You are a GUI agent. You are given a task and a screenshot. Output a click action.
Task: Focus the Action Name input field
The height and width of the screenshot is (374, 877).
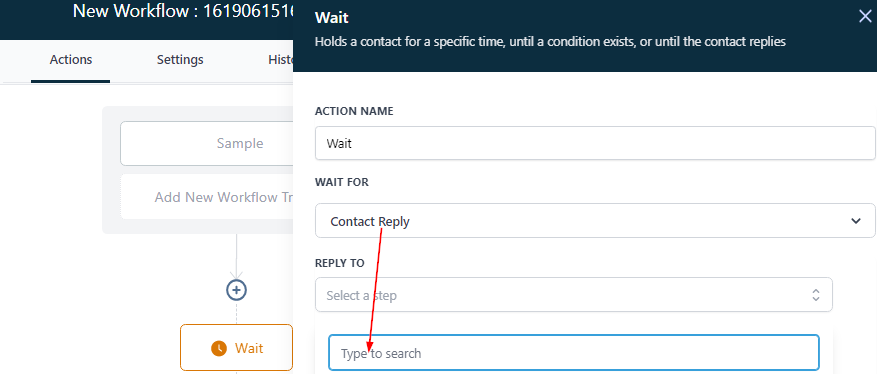coord(595,143)
